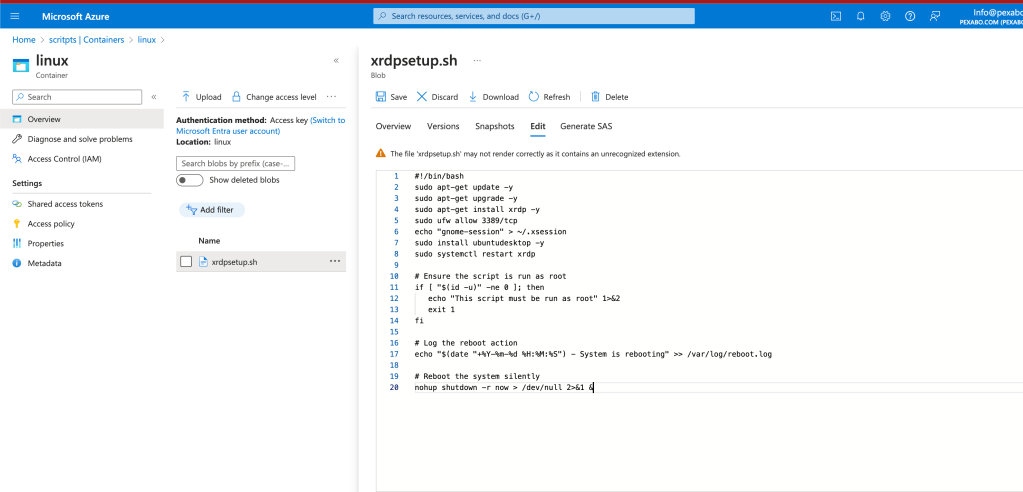Image resolution: width=1023 pixels, height=492 pixels.
Task: Open the help question mark icon
Action: (x=909, y=16)
